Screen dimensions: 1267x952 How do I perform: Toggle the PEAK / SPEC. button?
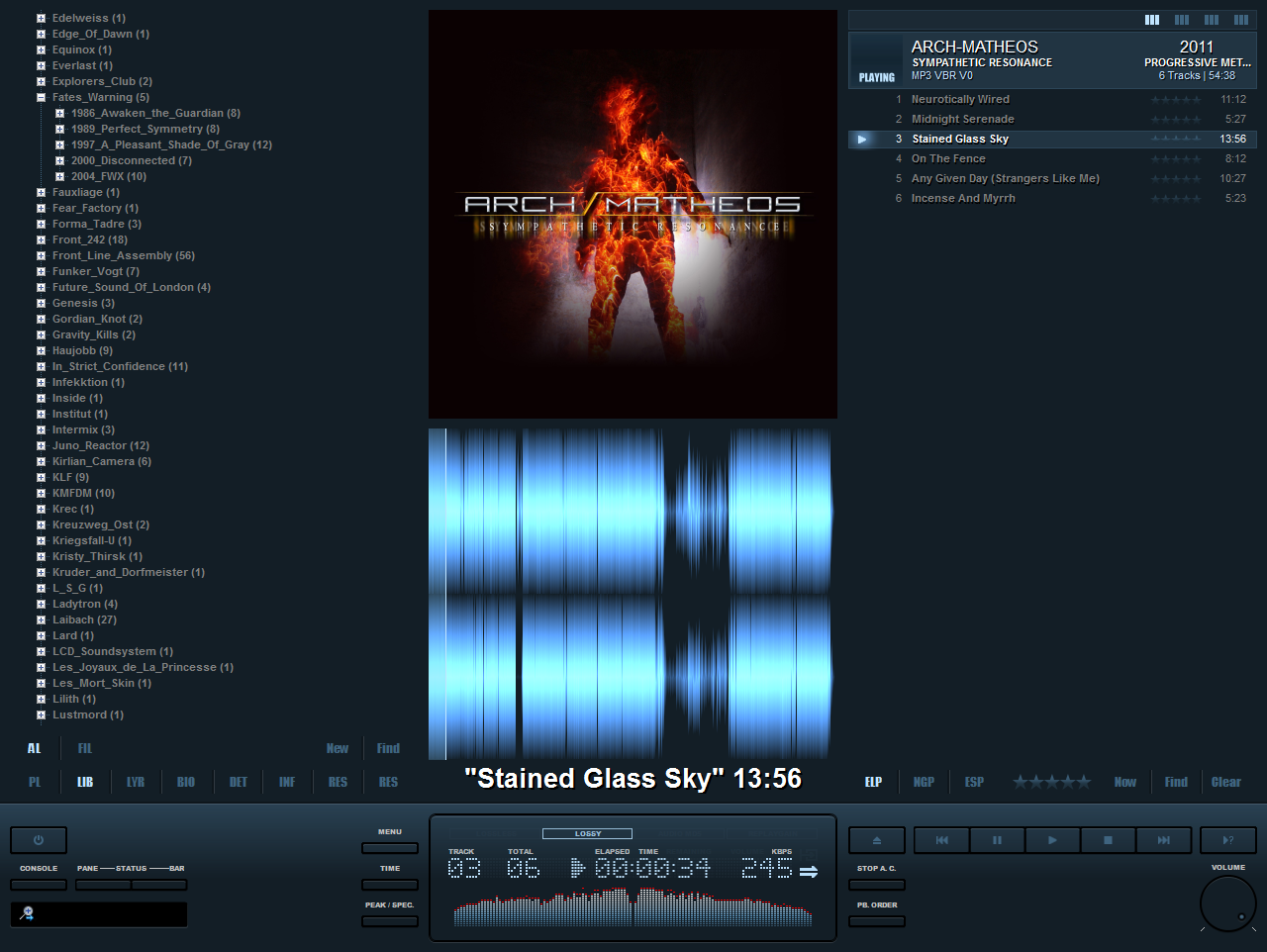coord(390,921)
